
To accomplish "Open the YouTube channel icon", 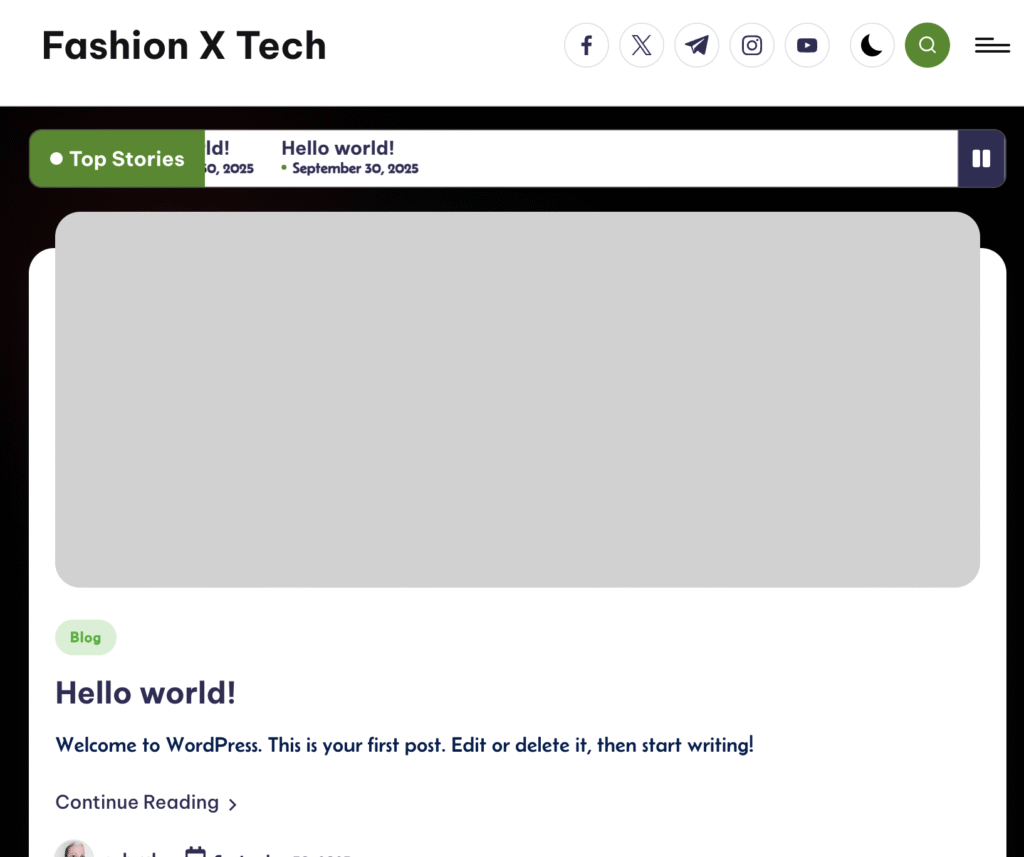I will point(807,45).
